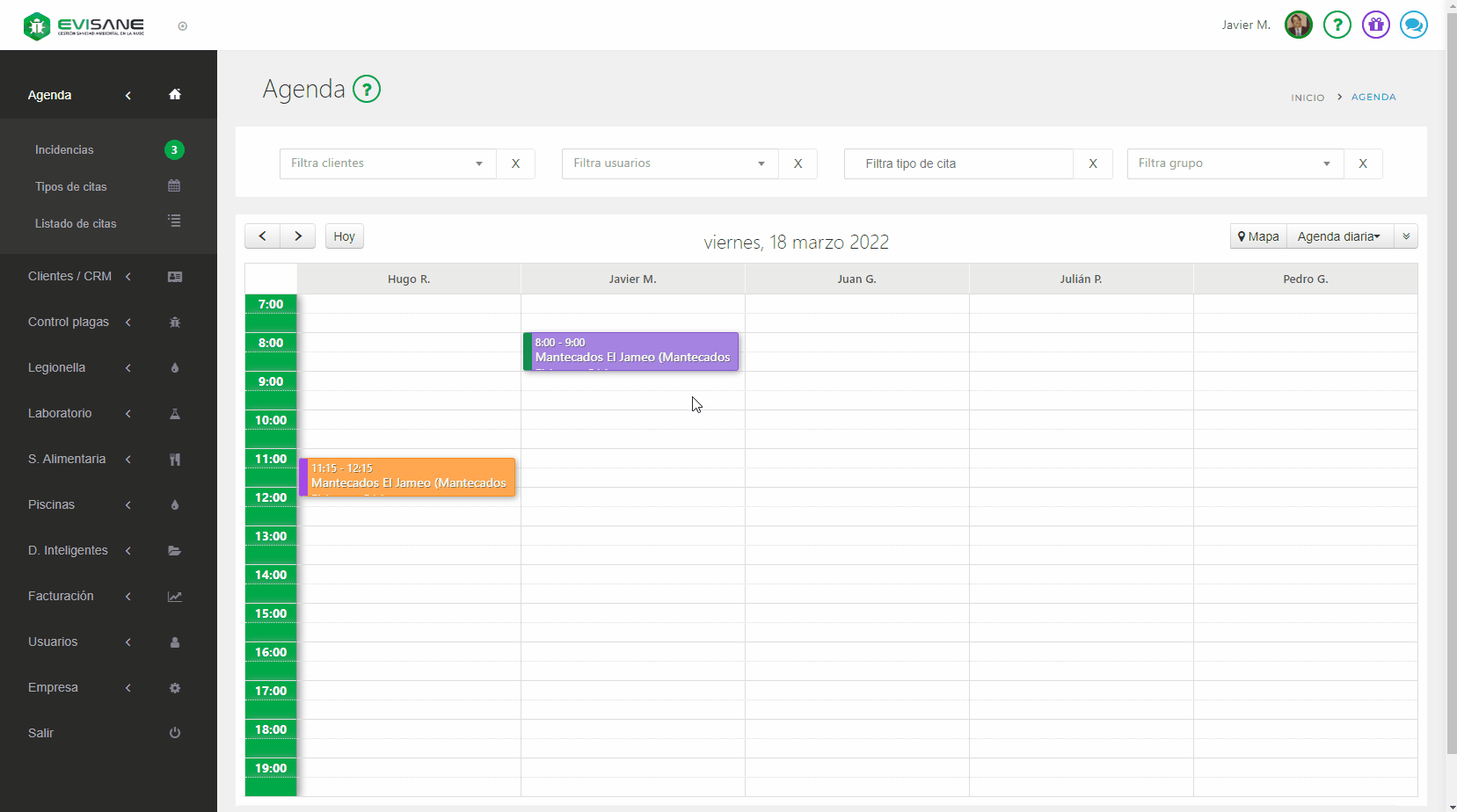Image resolution: width=1457 pixels, height=812 pixels.
Task: Open Incidencias in the sidebar
Action: [x=64, y=150]
